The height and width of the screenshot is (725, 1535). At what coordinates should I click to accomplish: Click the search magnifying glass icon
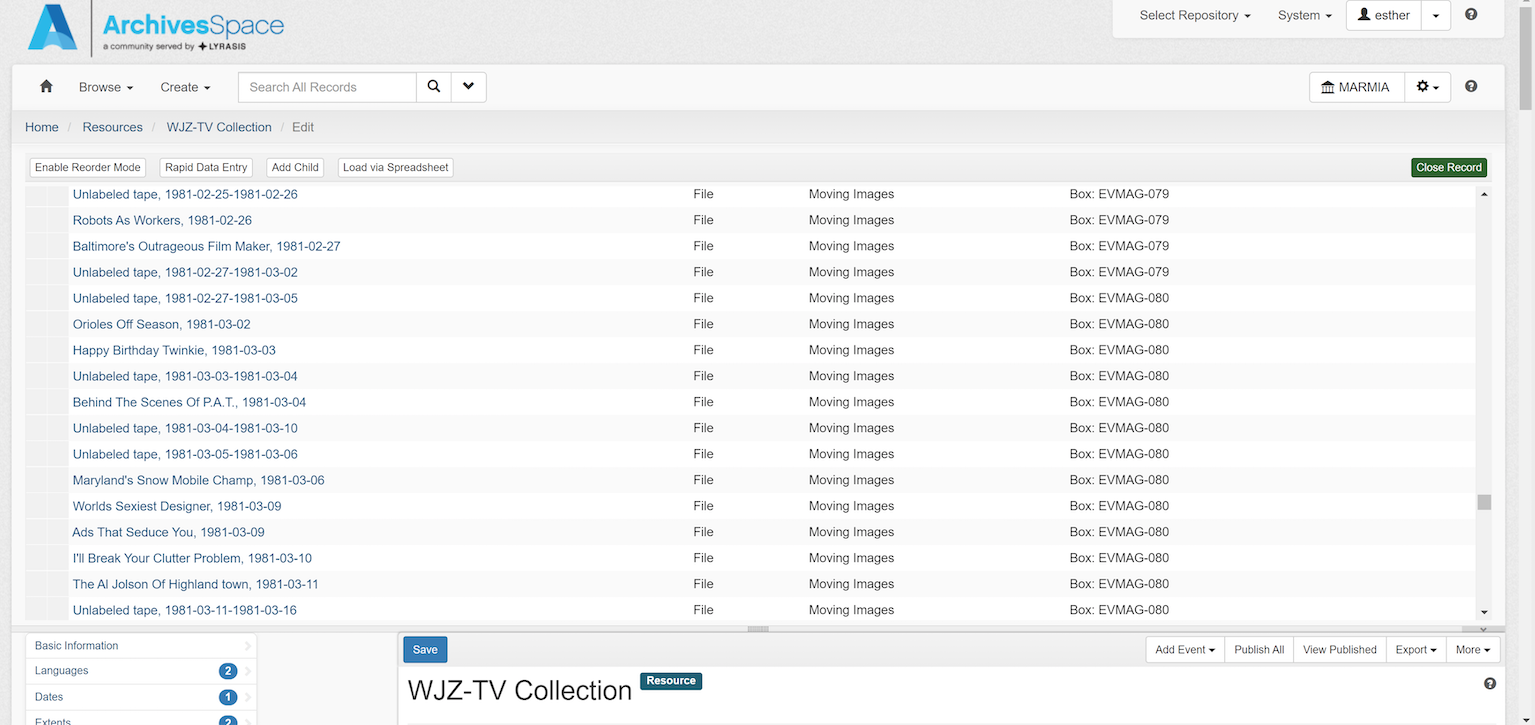(x=433, y=87)
